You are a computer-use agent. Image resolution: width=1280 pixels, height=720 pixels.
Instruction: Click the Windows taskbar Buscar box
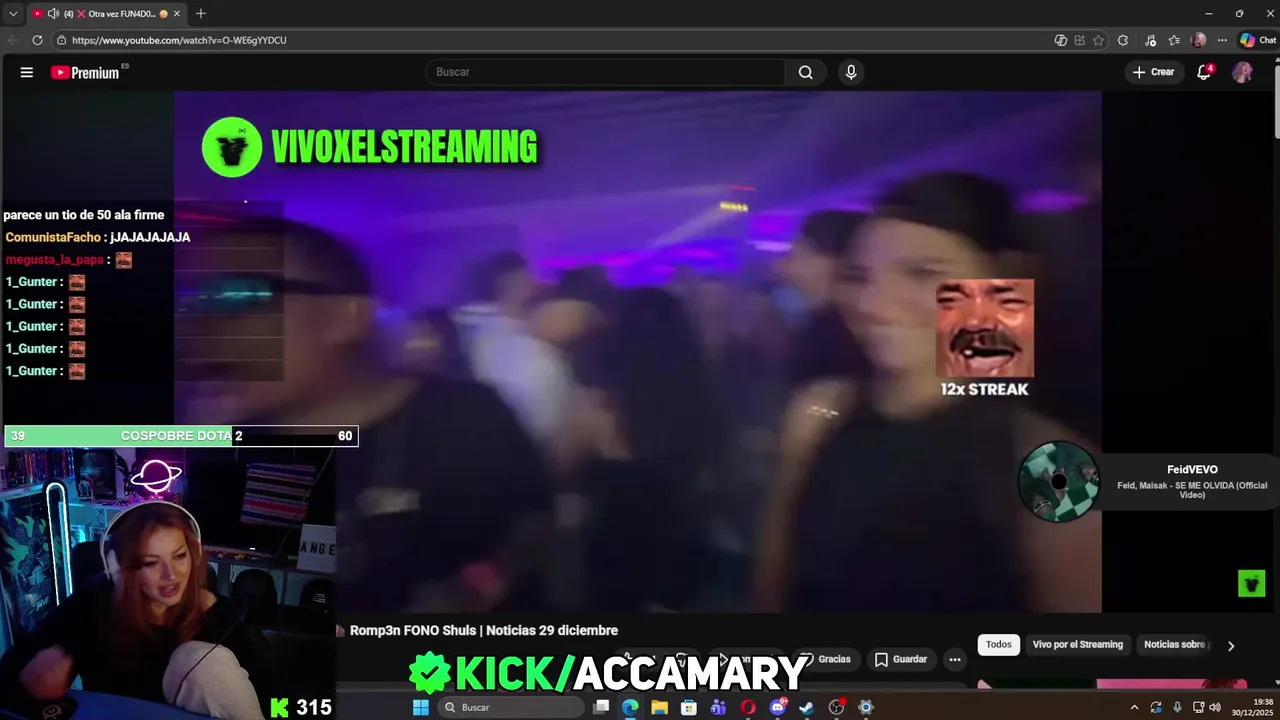[x=511, y=707]
